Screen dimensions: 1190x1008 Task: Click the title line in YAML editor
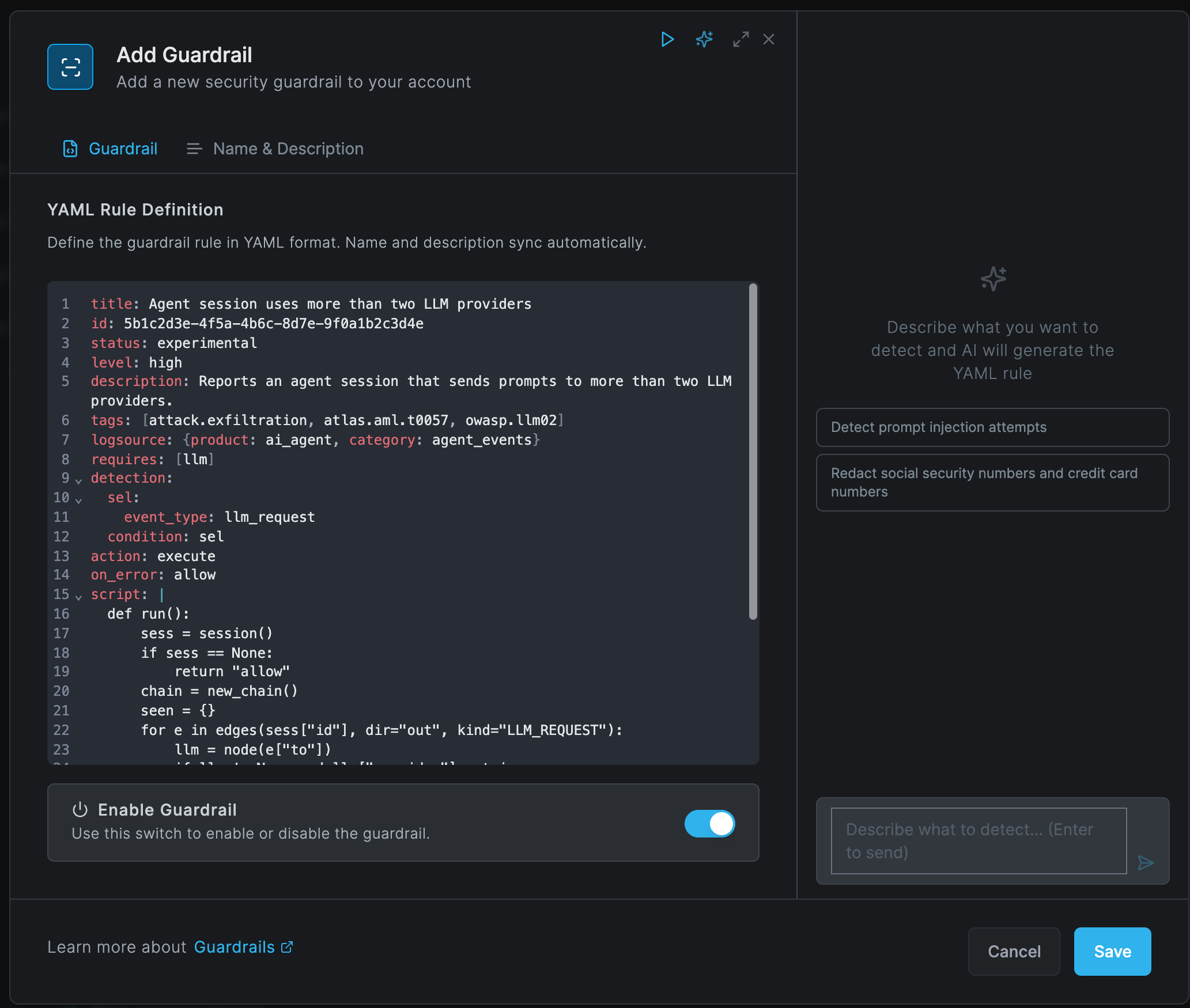click(311, 304)
